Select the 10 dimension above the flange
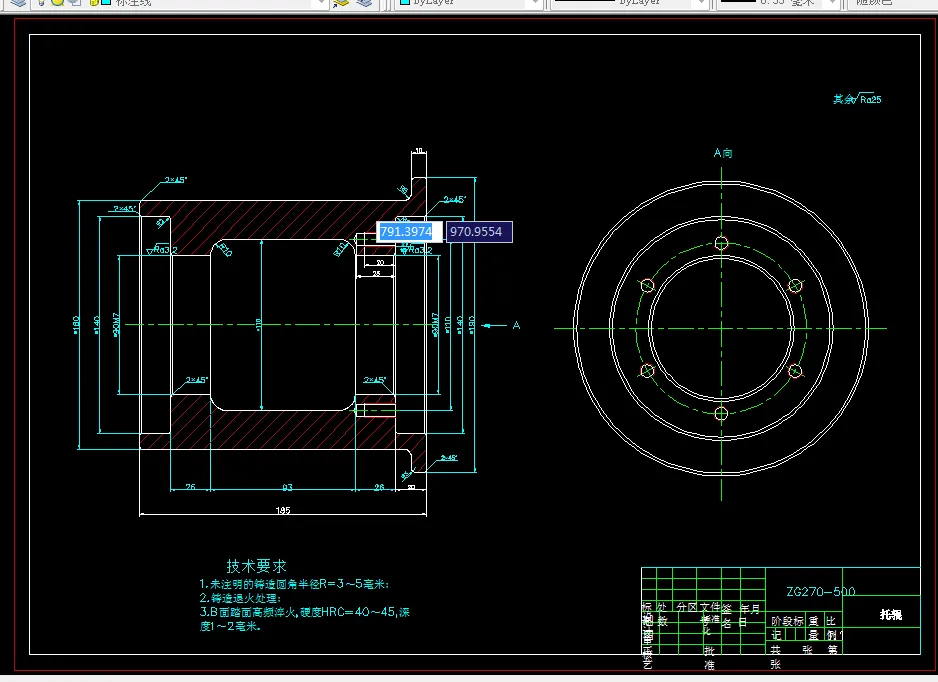 [419, 151]
